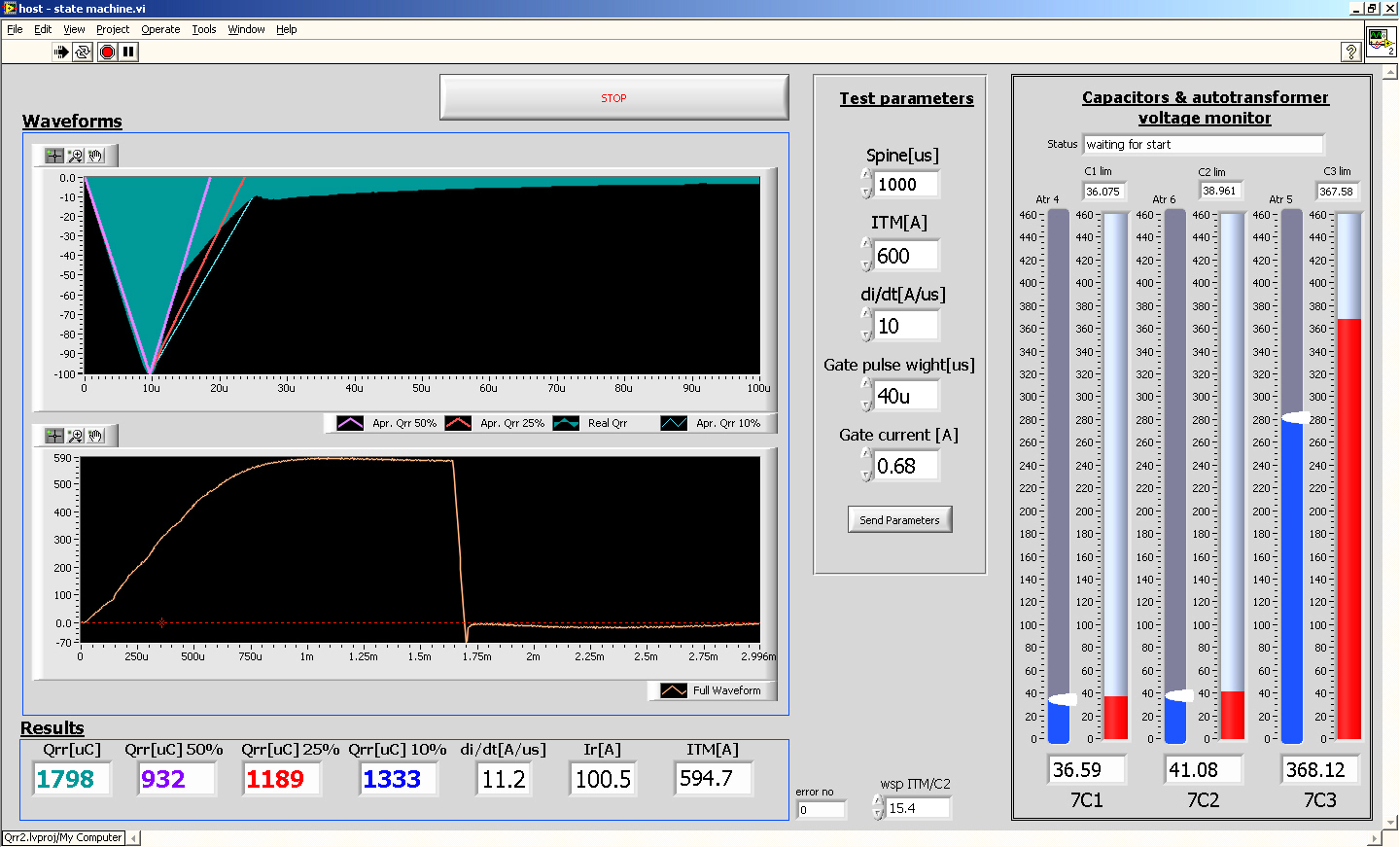Click the Full Waveform legend plot icon
1400x847 pixels.
(x=674, y=690)
